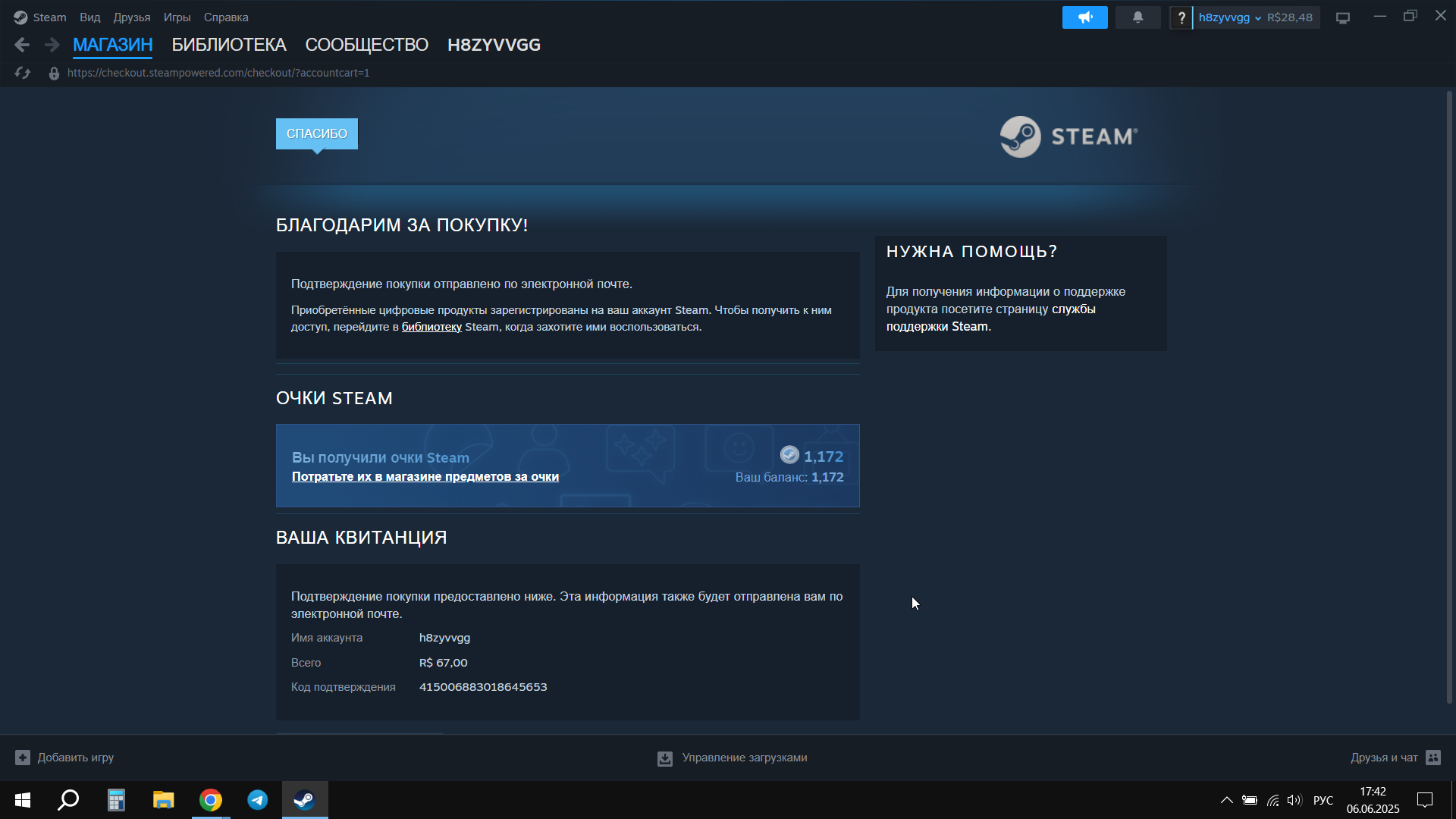The image size is (1456, 819).
Task: Click the page vertical scrollbar
Action: (x=1449, y=398)
